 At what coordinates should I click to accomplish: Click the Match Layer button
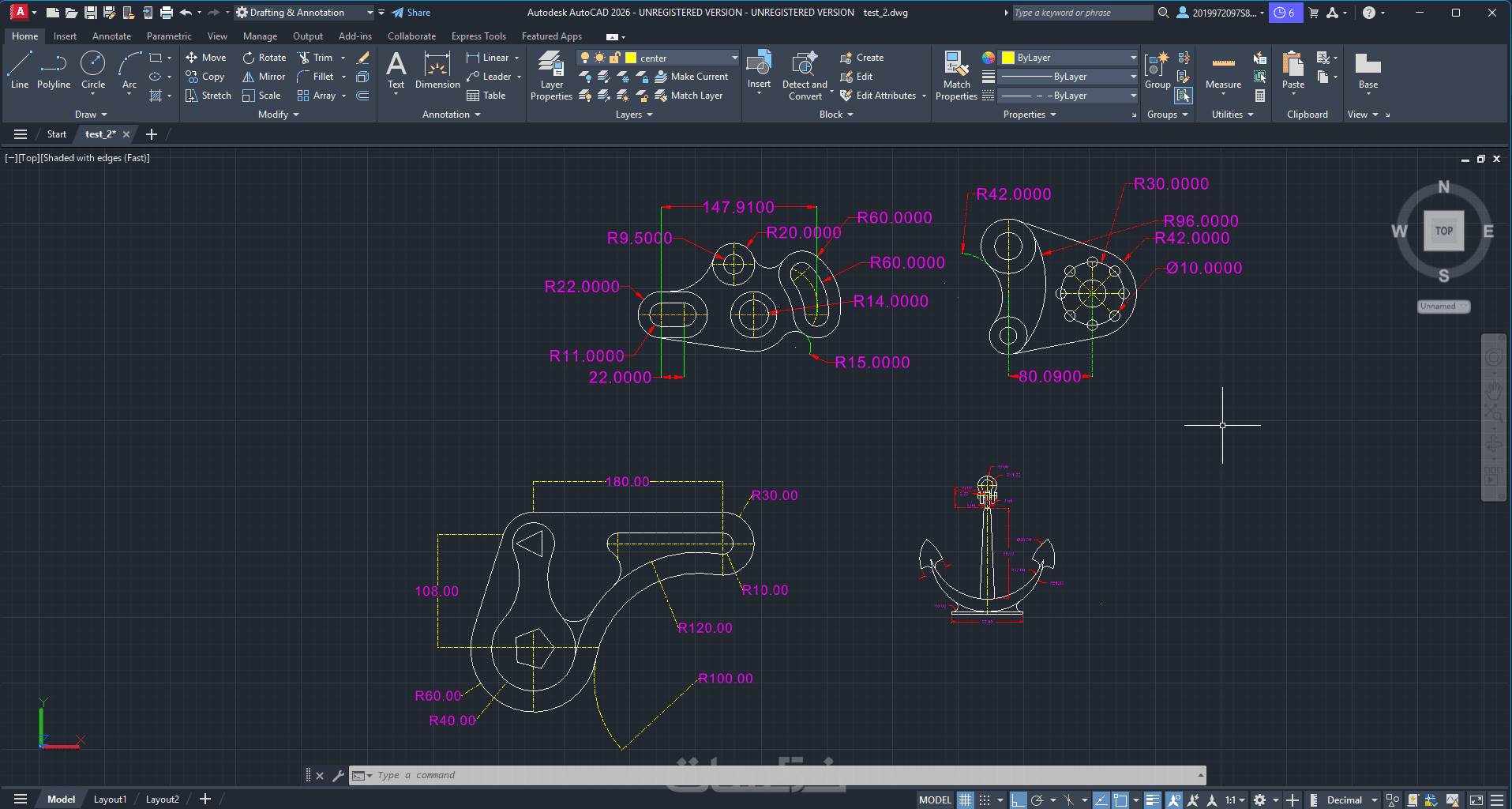[x=689, y=96]
